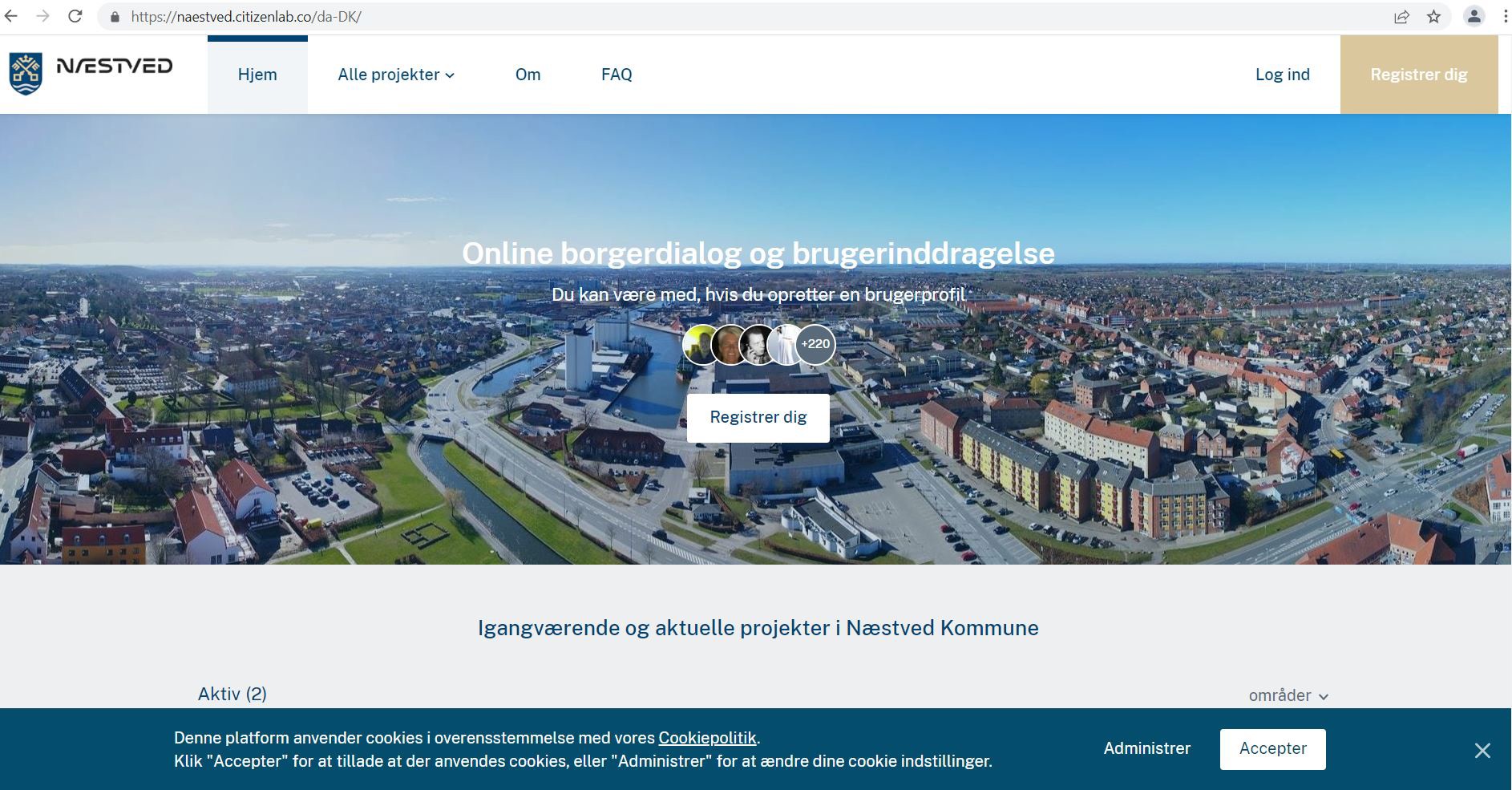Open the Om page
The height and width of the screenshot is (790, 1512).
coord(528,75)
